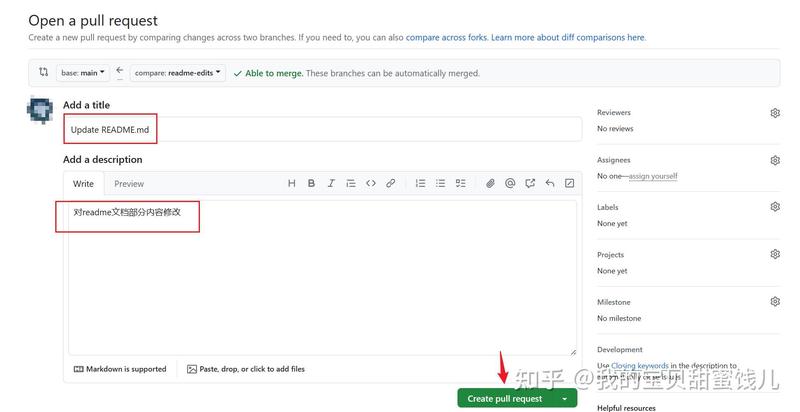Open slash commands icon in toolbar
This screenshot has width=800, height=412.
pyautogui.click(x=570, y=183)
